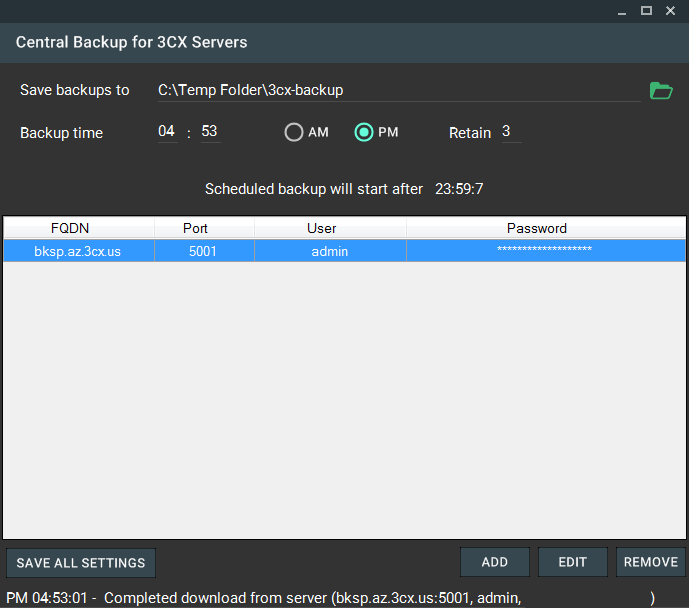Click the REMOVE server button
The image size is (689, 608).
pos(651,562)
